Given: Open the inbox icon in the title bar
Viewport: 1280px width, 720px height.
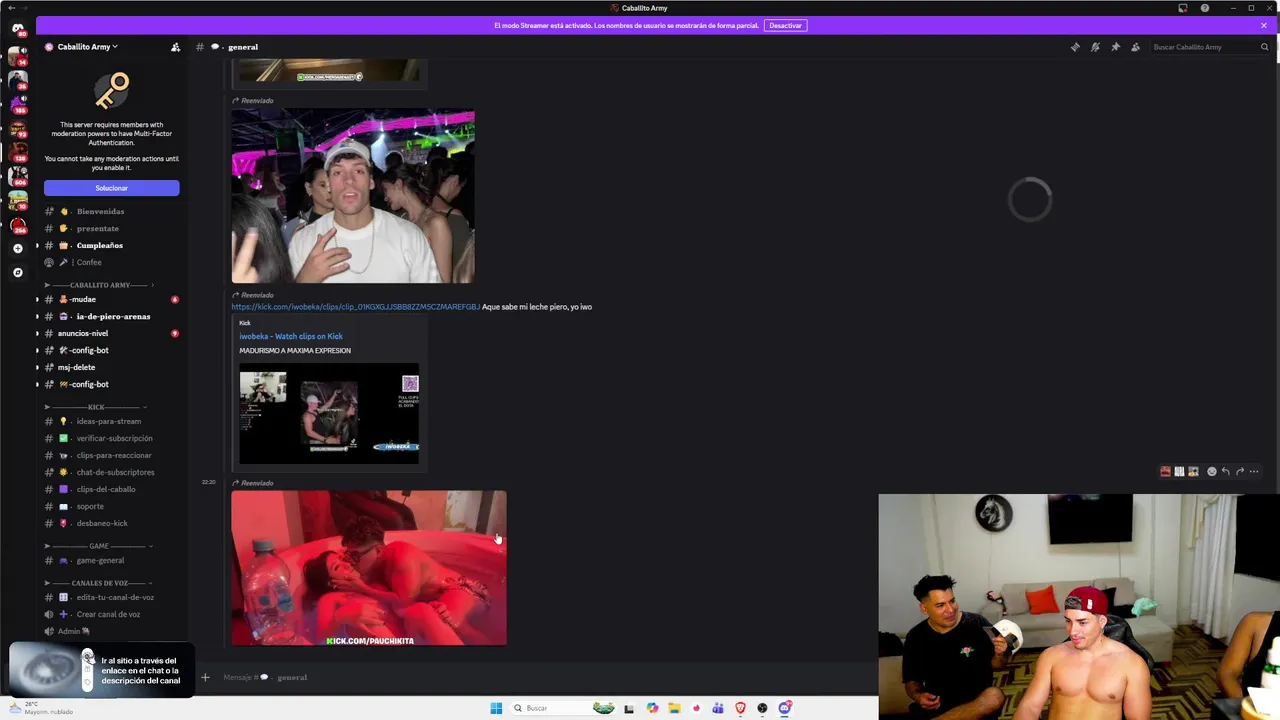Looking at the screenshot, I should (1183, 8).
